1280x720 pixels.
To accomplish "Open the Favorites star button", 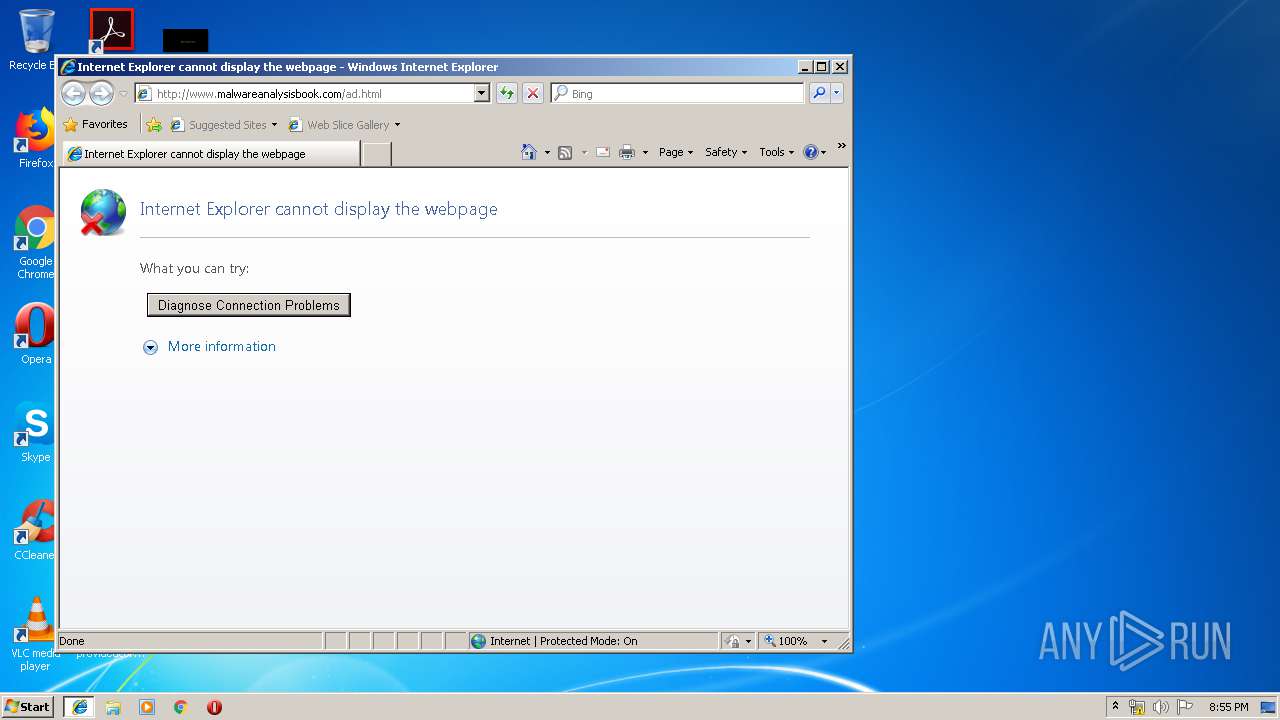I will (95, 125).
